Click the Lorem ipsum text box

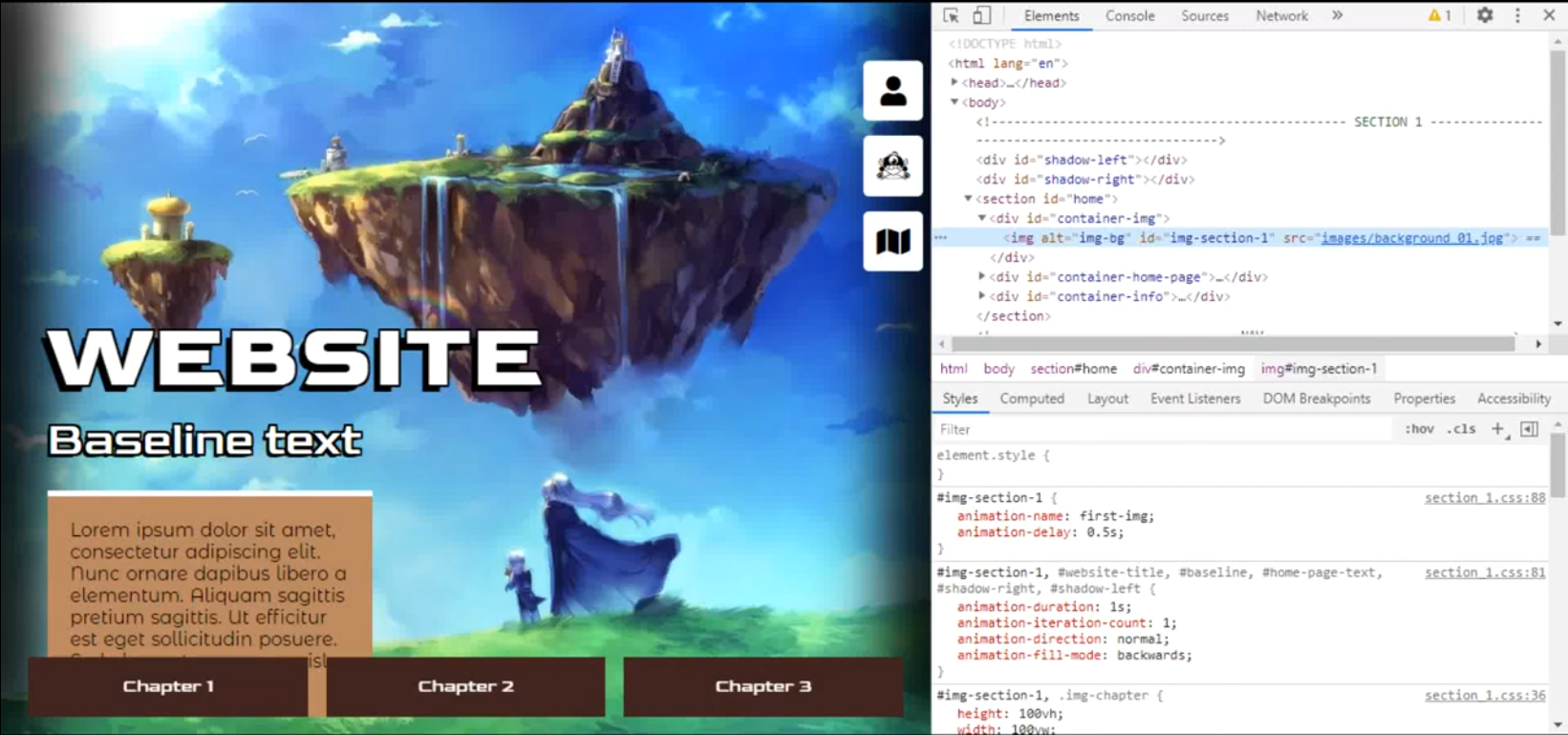pyautogui.click(x=210, y=574)
